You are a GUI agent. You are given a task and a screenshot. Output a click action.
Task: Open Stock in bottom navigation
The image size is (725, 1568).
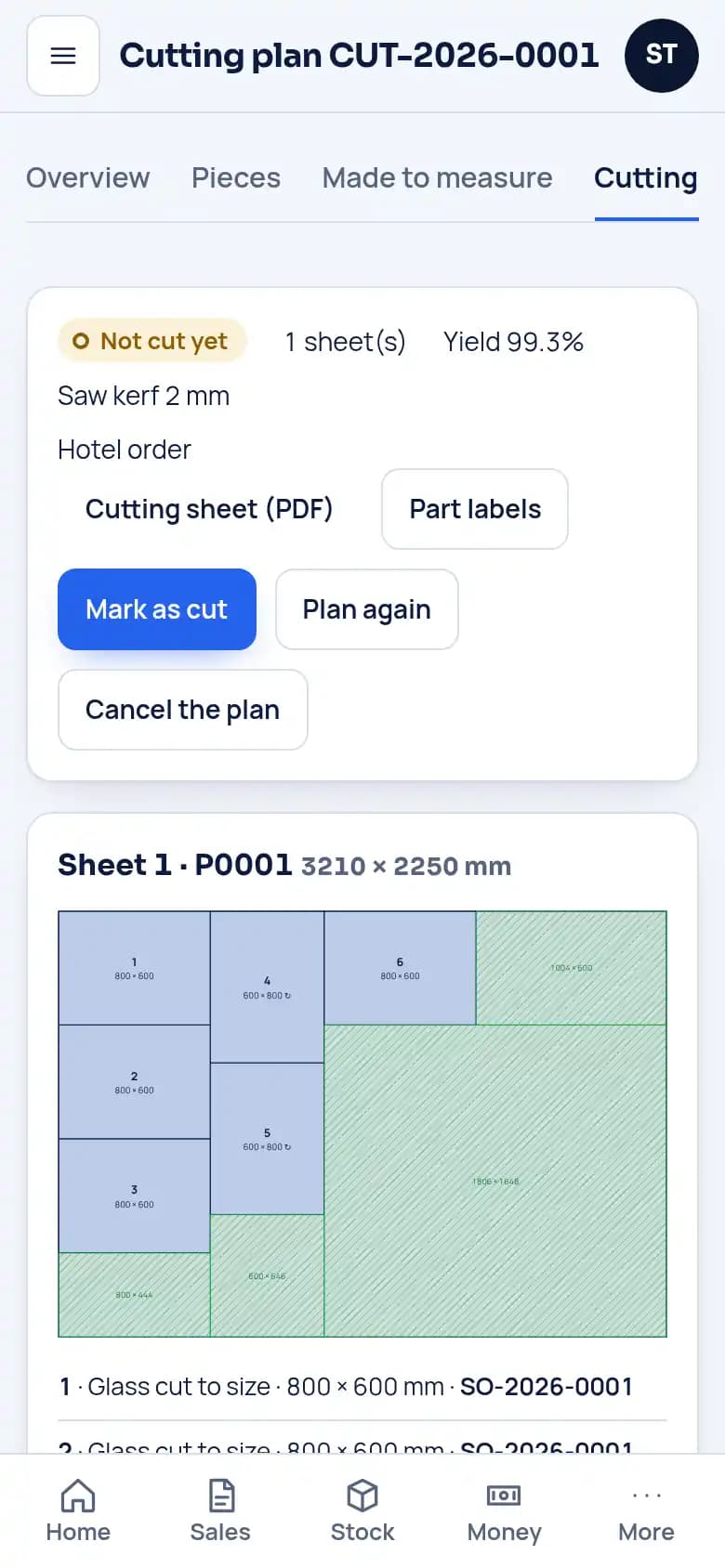pos(362,1511)
